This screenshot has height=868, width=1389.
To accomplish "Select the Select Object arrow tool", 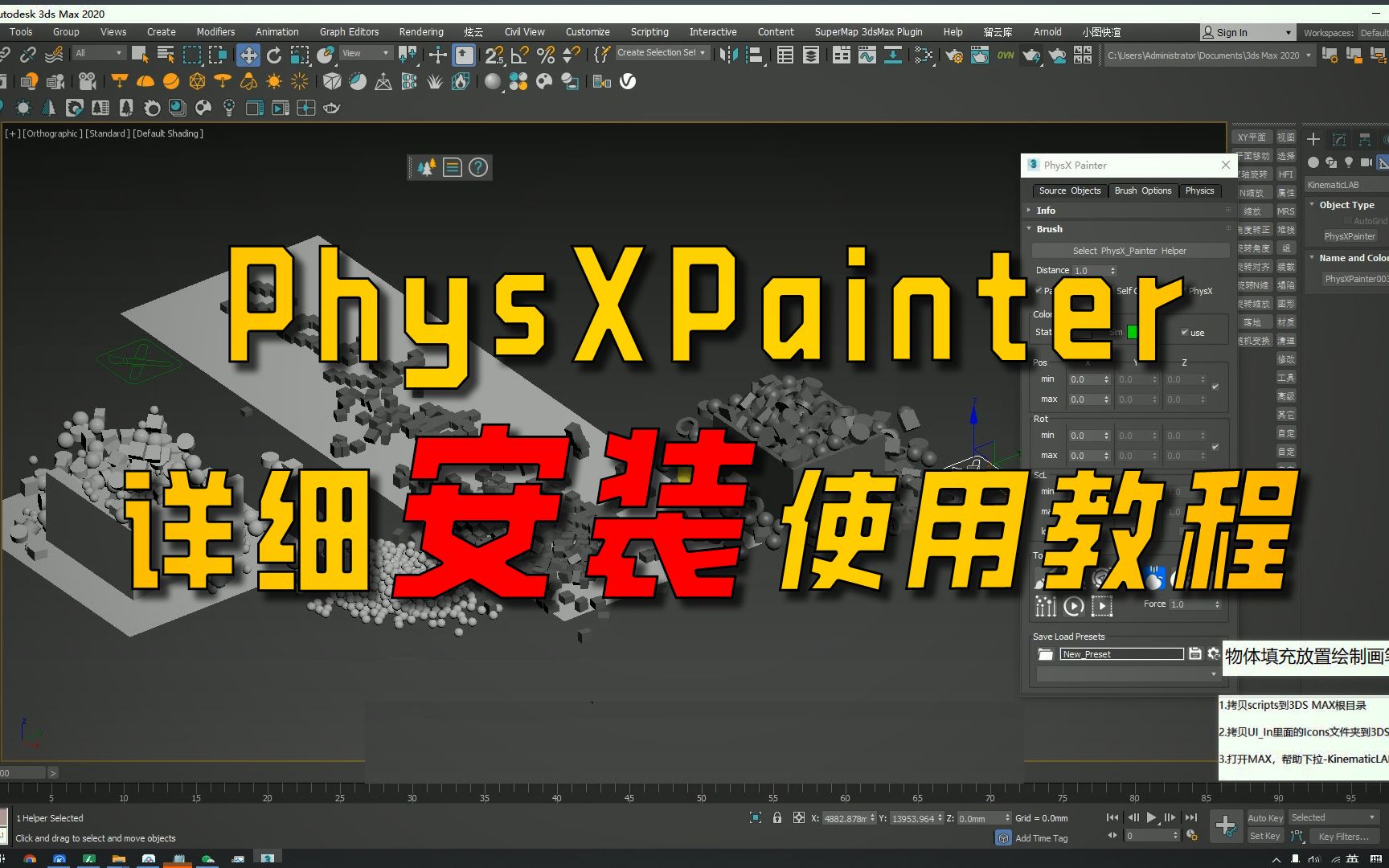I will pos(140,55).
